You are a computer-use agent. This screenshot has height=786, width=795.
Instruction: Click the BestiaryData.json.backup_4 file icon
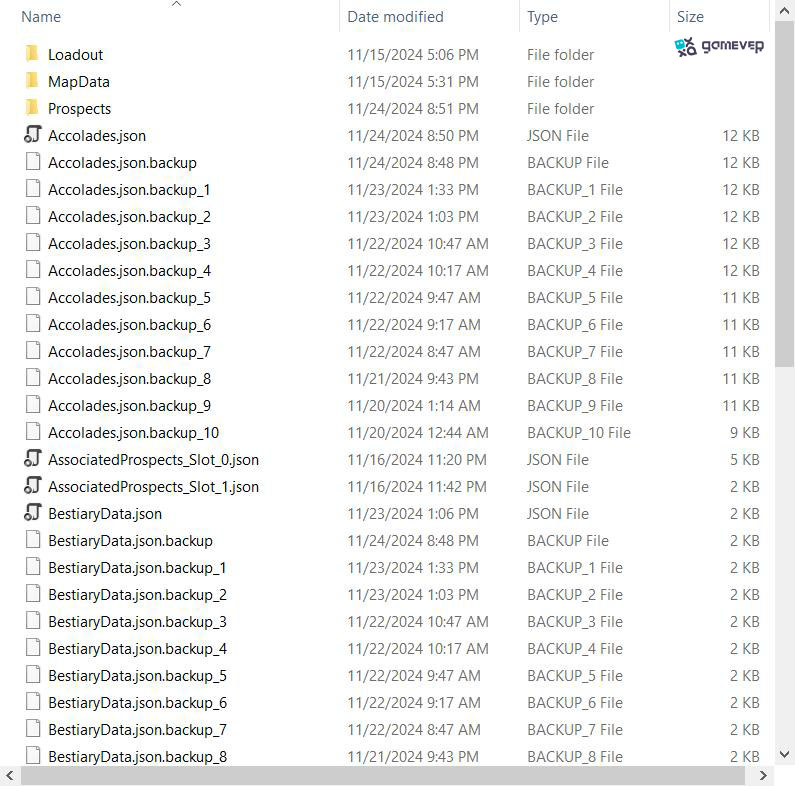click(33, 648)
